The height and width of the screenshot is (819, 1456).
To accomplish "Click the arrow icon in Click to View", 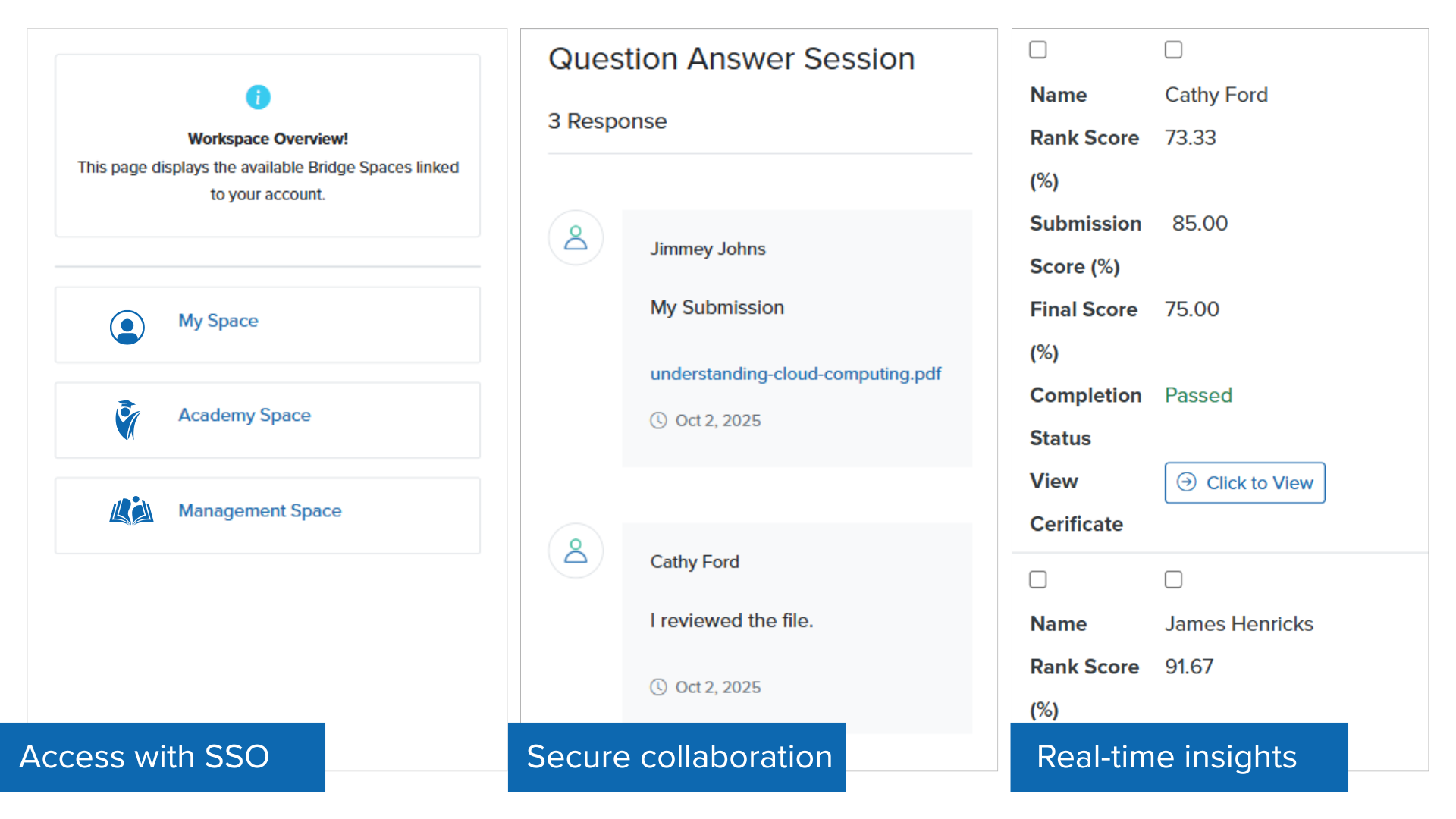I will [1187, 482].
